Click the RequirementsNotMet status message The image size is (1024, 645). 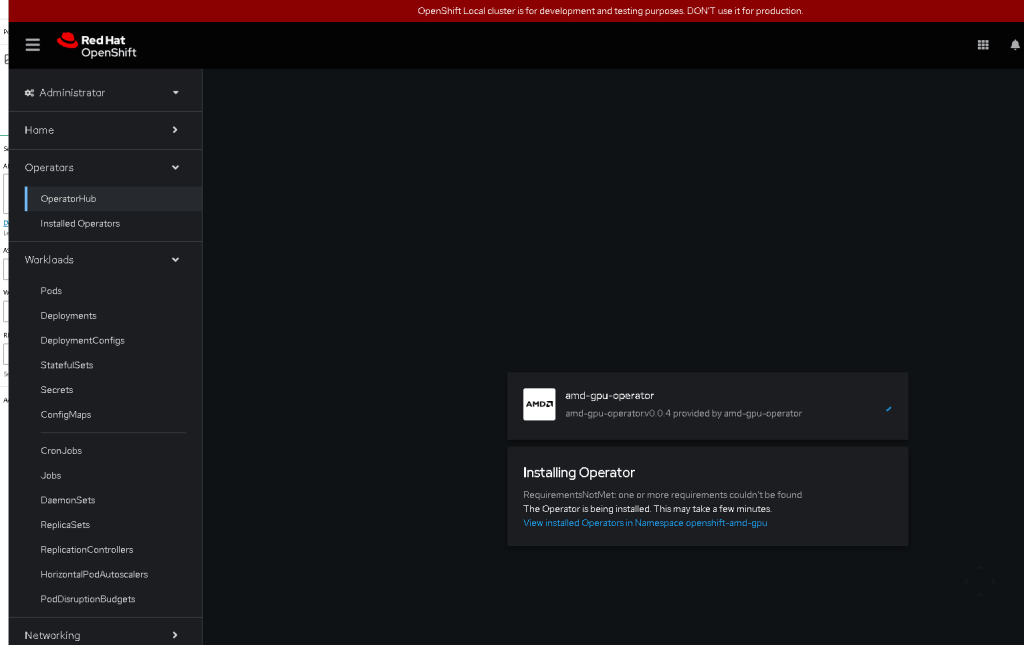[x=662, y=495]
